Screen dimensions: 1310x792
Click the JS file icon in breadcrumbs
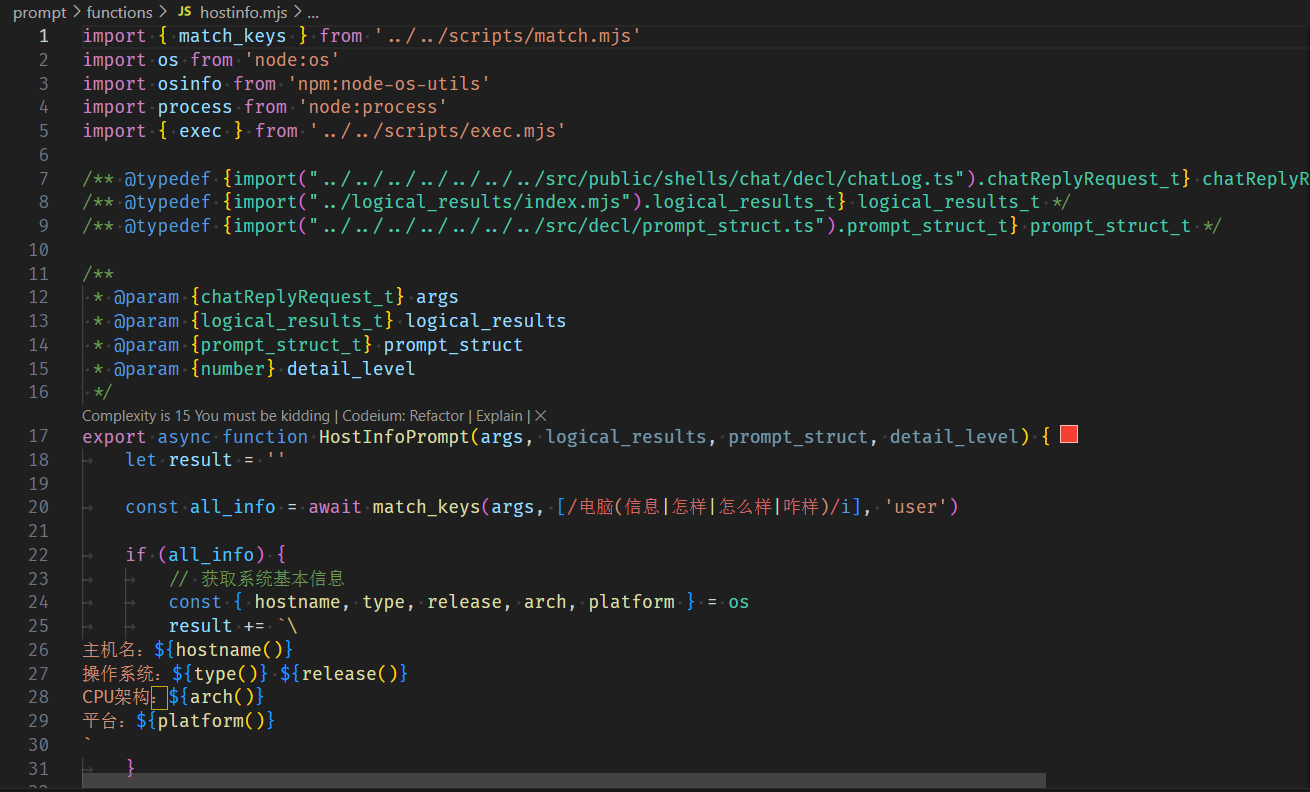(184, 13)
